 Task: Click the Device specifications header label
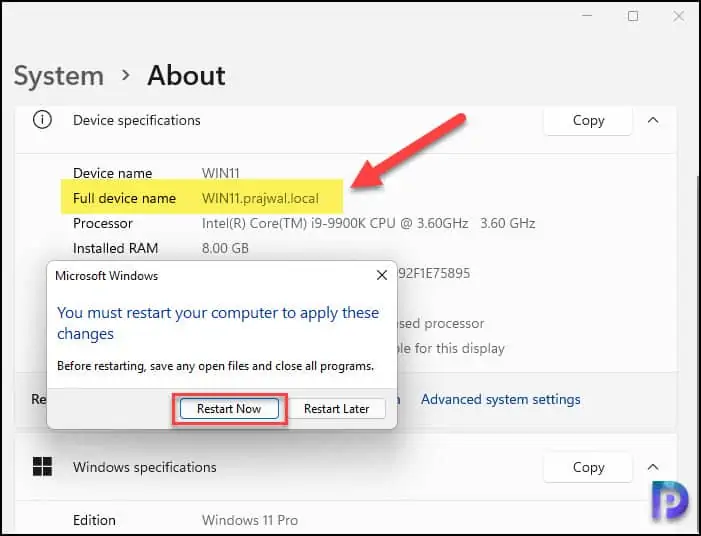tap(136, 120)
